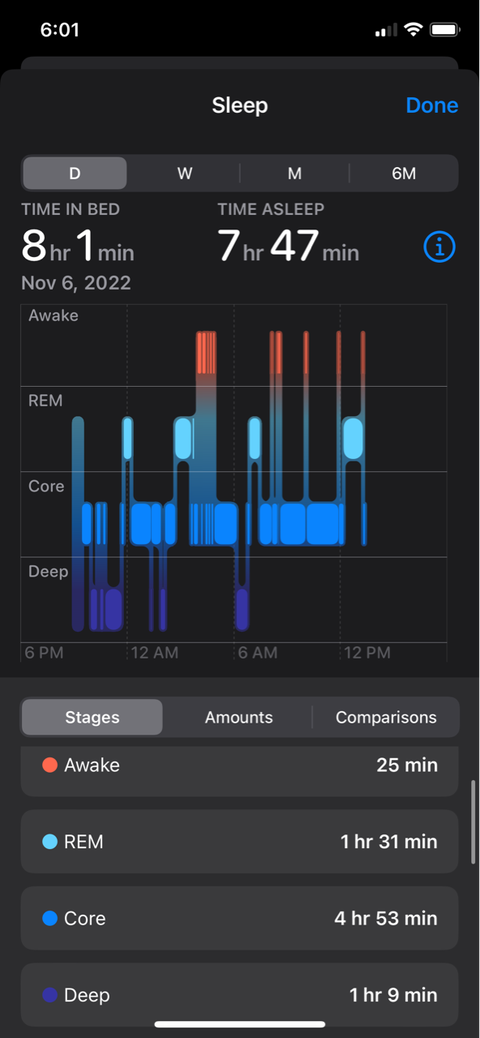Tap the cellular signal bars icon
Image resolution: width=480 pixels, height=1038 pixels.
tap(386, 30)
